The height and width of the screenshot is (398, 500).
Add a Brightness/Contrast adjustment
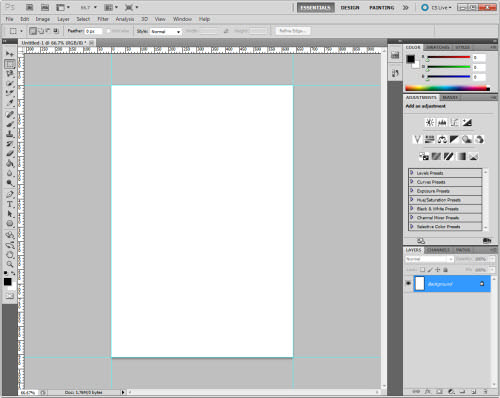pos(430,122)
